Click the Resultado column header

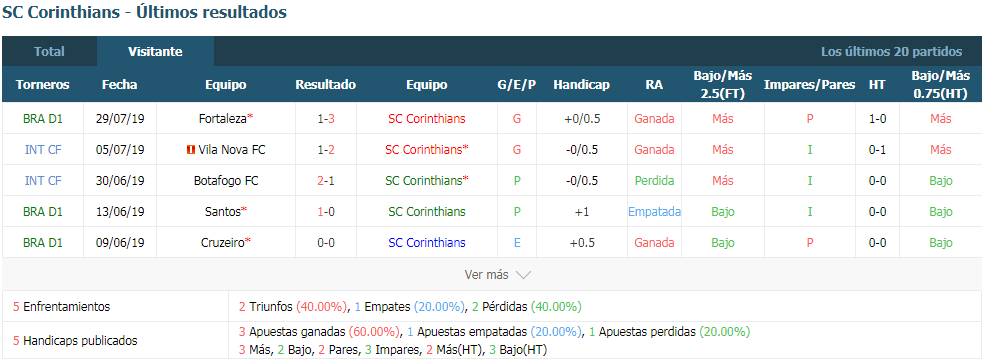pos(326,85)
